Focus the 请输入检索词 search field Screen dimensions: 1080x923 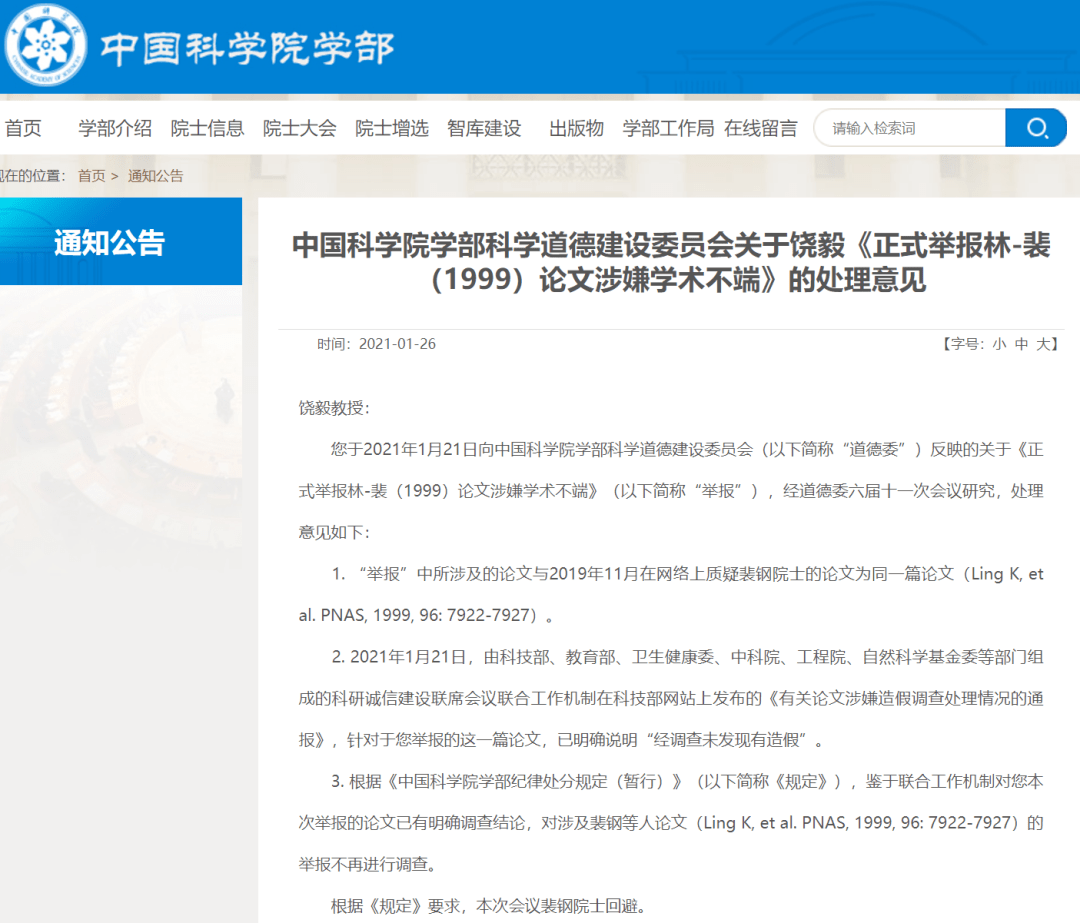pyautogui.click(x=910, y=128)
